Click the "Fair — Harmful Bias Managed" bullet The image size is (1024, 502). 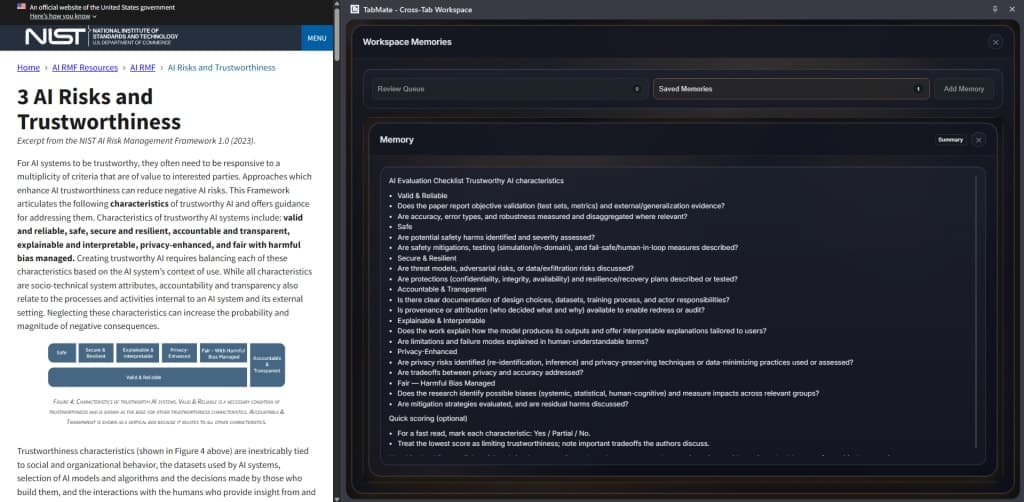[446, 383]
